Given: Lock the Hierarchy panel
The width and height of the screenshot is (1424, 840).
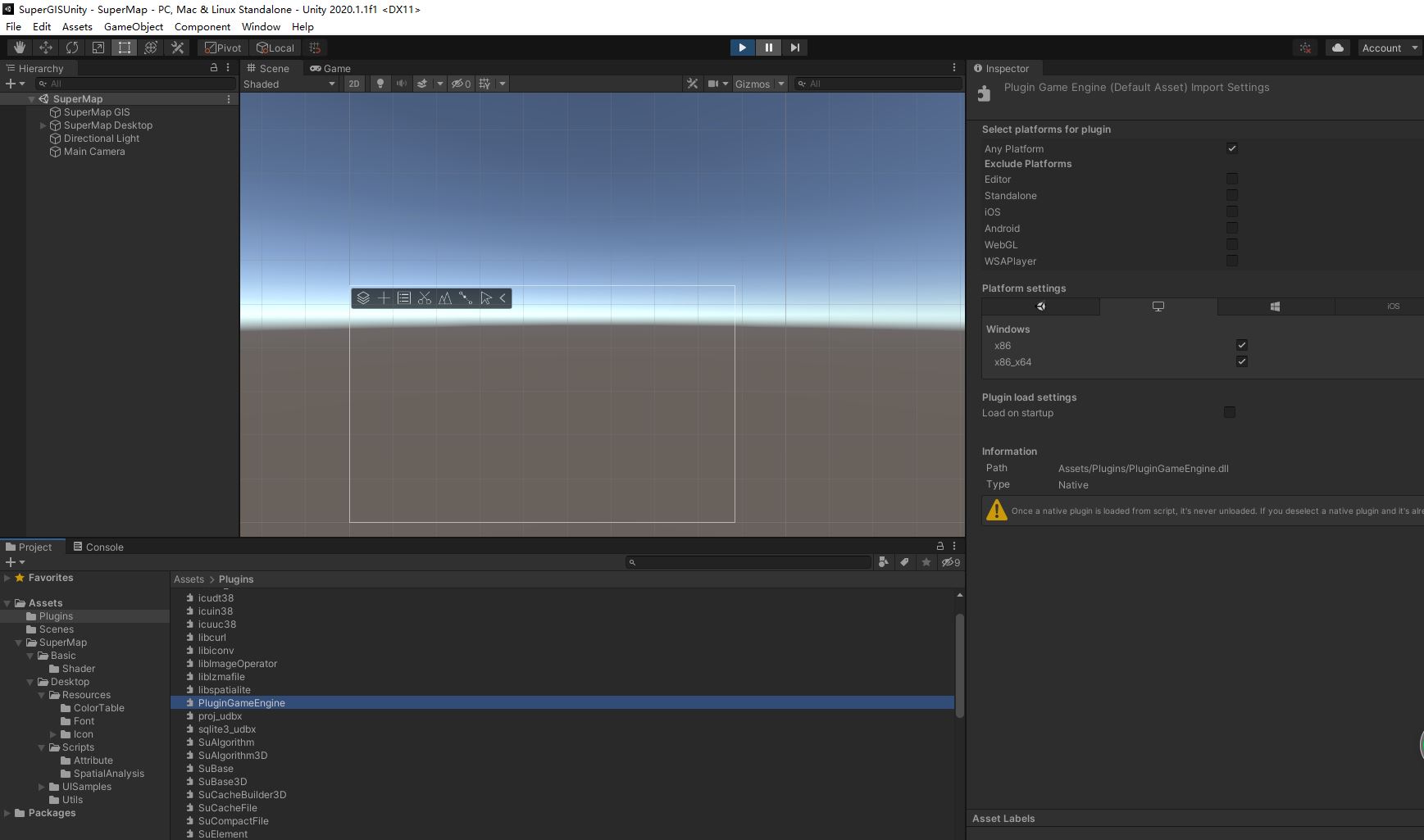Looking at the screenshot, I should [x=214, y=67].
